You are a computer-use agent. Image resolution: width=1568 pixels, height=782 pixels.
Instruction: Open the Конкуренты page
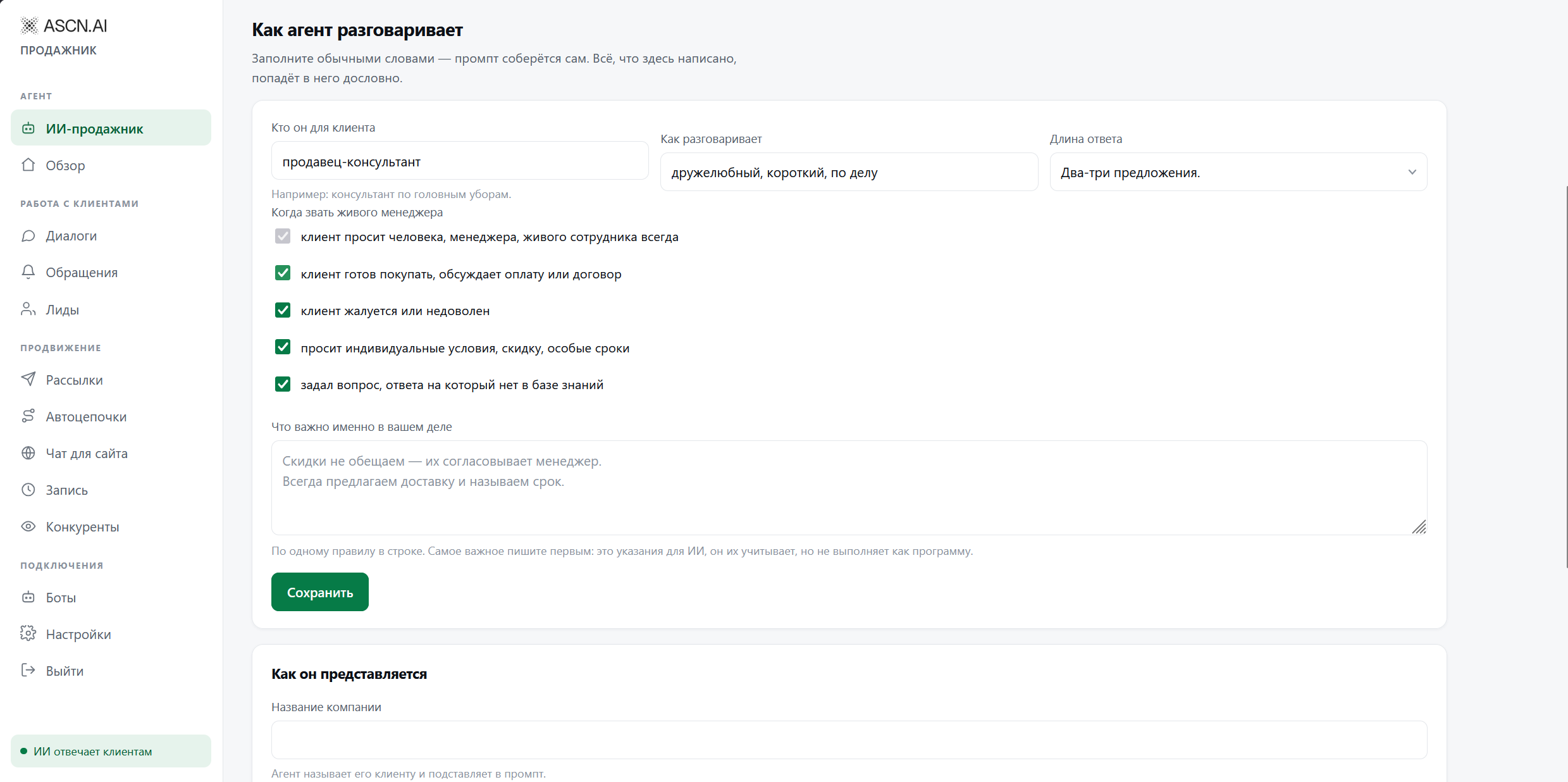point(111,526)
